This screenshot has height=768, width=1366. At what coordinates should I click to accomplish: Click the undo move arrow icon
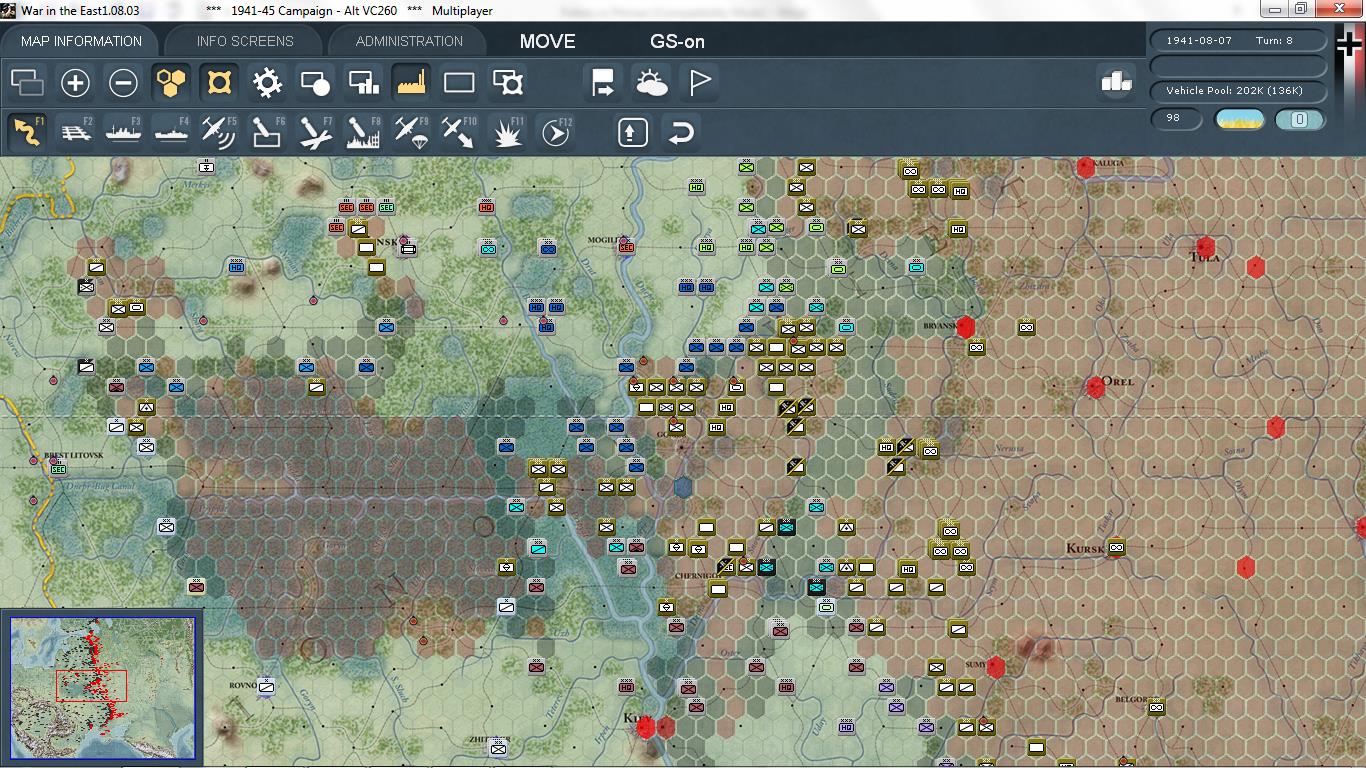(681, 130)
